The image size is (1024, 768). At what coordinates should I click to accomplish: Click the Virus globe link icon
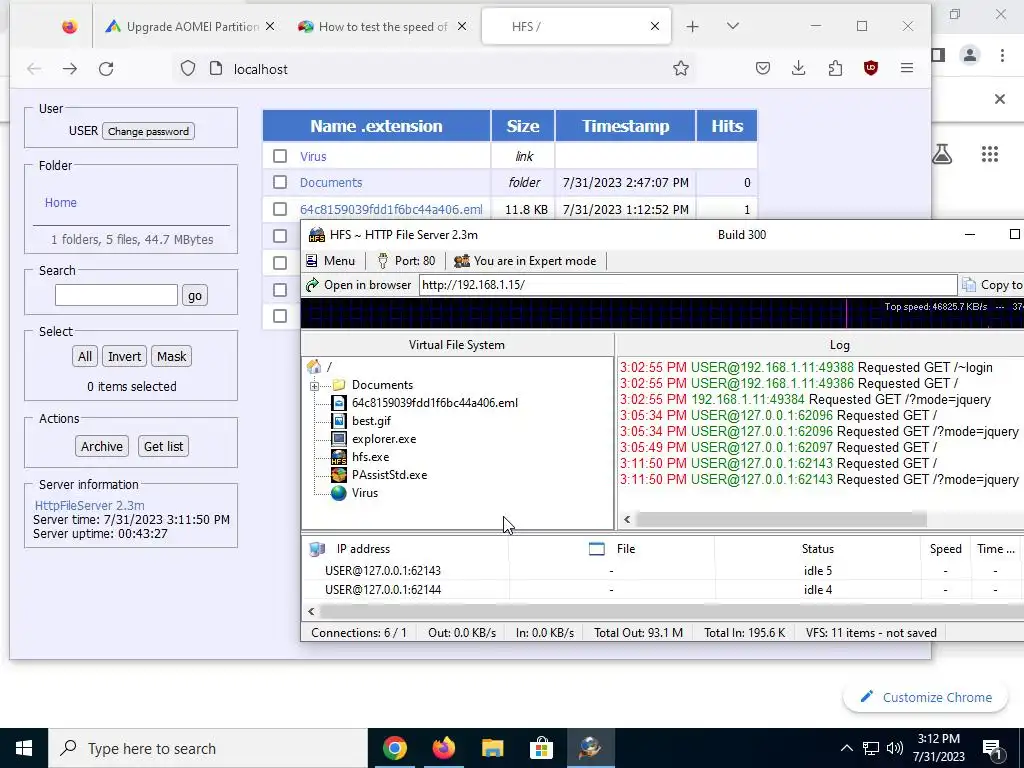pyautogui.click(x=338, y=493)
